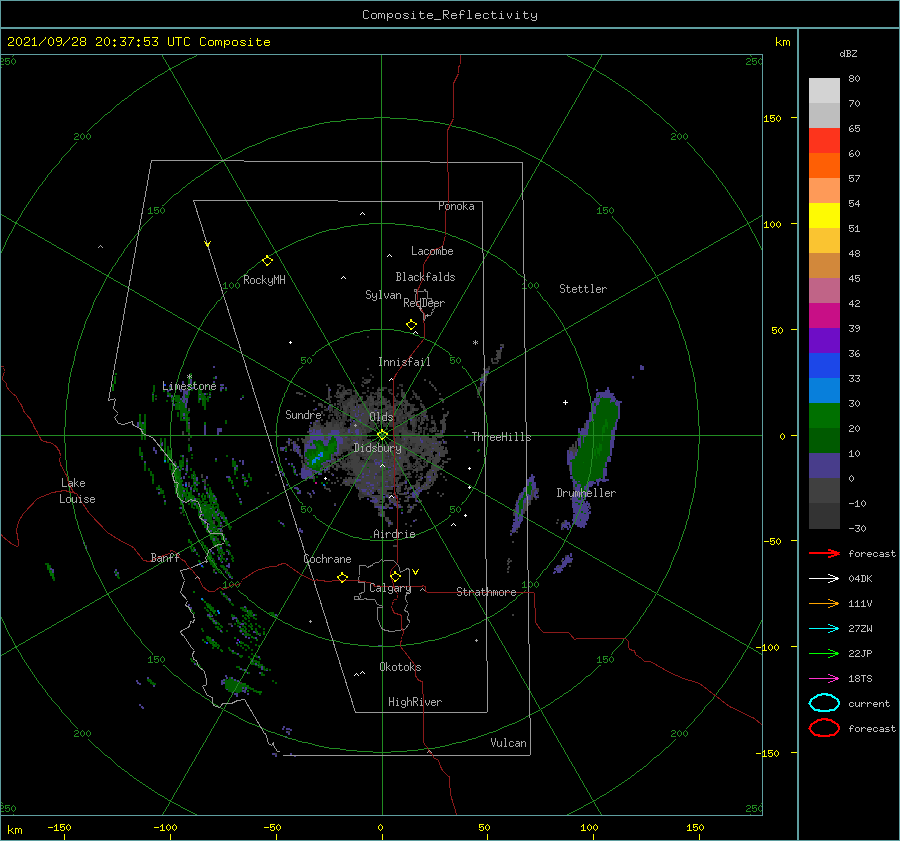Select the magenta 18TS arrow symbol
Screen dimensions: 900x841
(824, 679)
